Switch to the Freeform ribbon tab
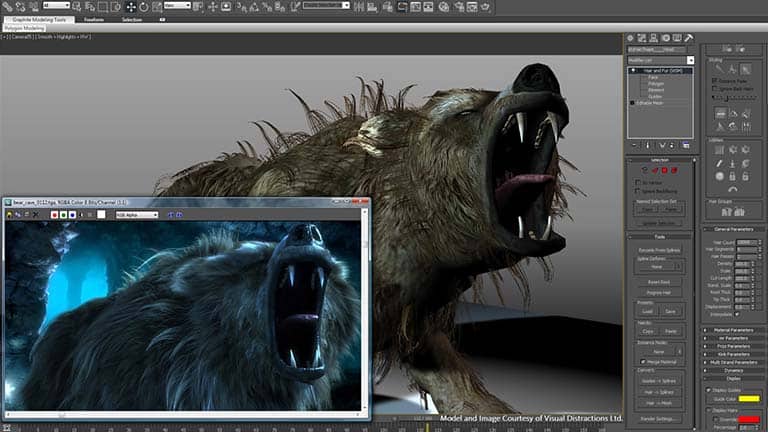 (x=94, y=20)
